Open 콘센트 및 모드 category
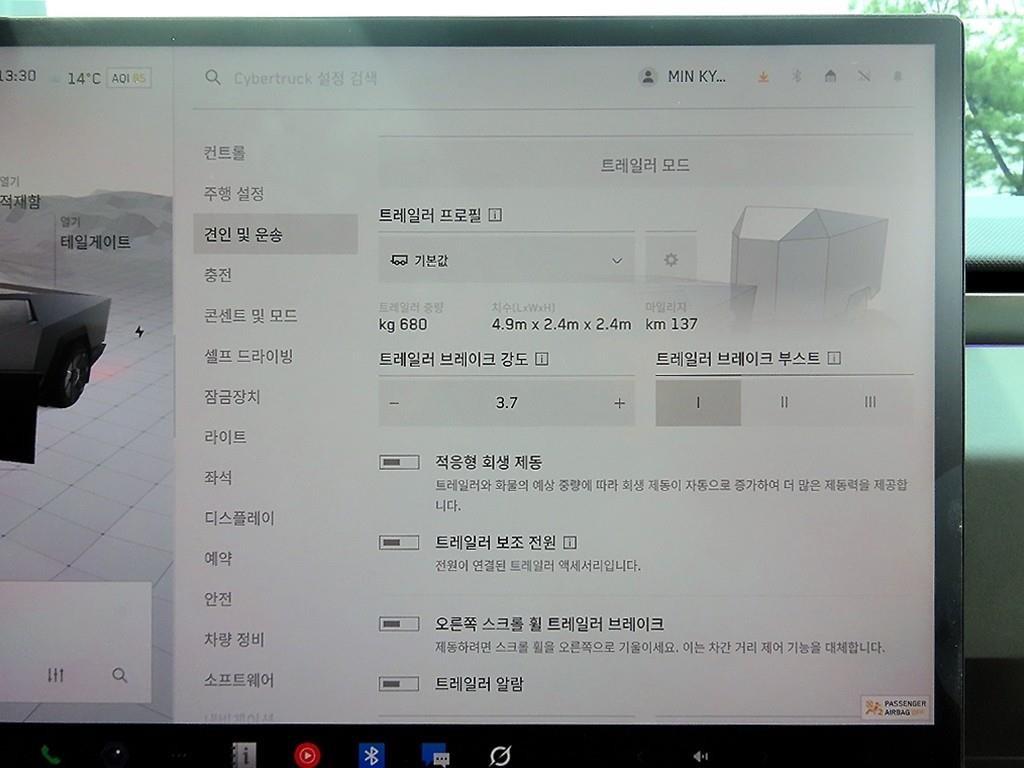The image size is (1024, 768). pos(251,315)
